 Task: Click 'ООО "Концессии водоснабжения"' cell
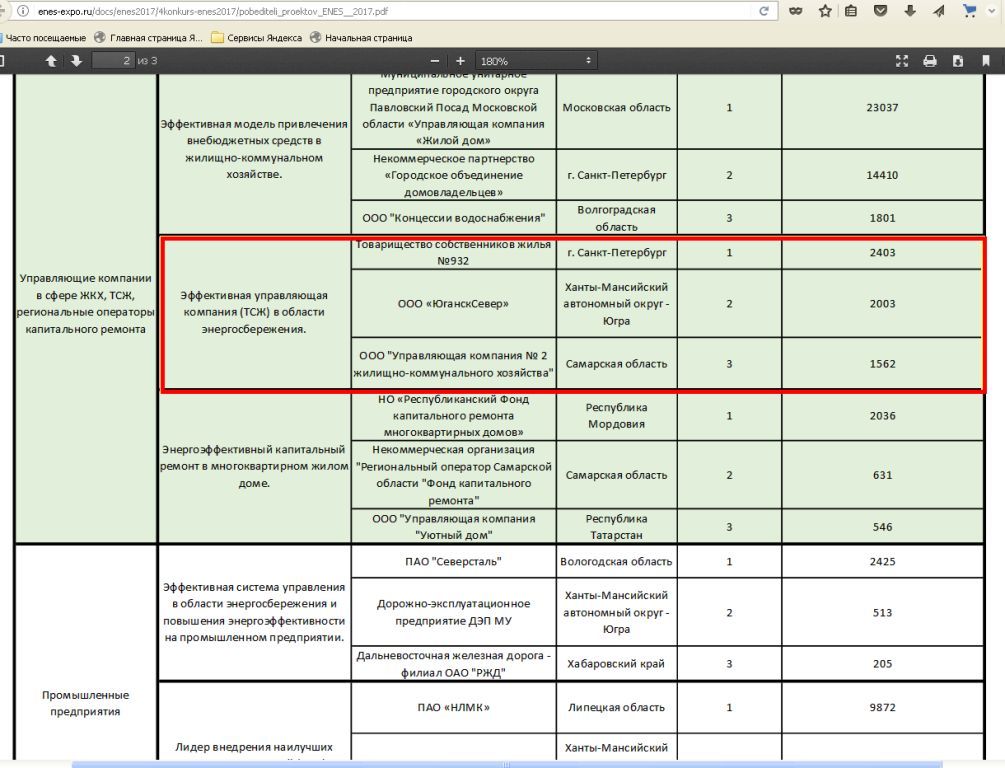pyautogui.click(x=453, y=218)
